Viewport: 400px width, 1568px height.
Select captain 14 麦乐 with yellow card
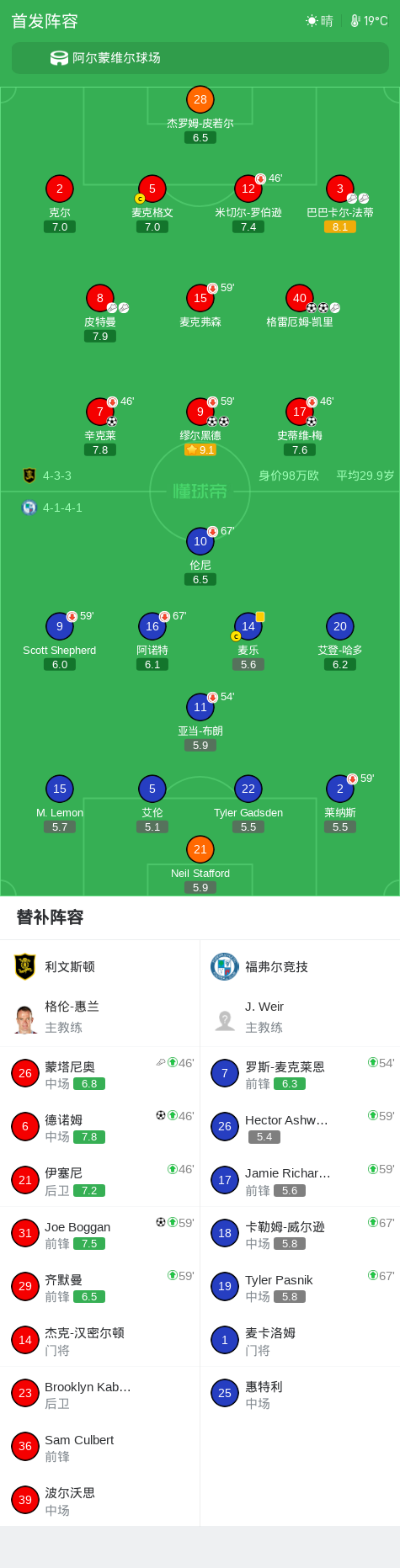[248, 641]
